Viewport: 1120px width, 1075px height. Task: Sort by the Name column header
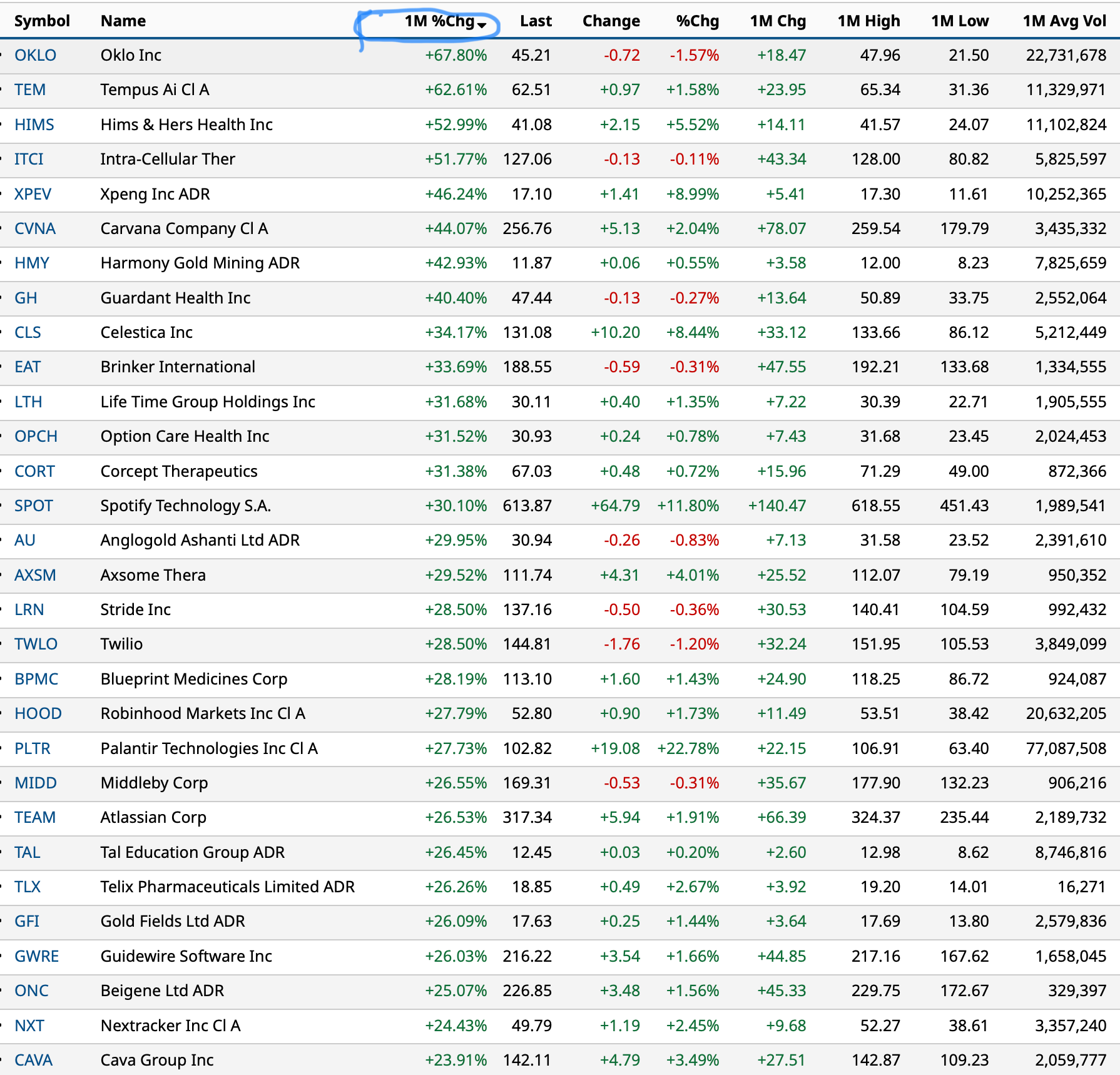point(123,21)
